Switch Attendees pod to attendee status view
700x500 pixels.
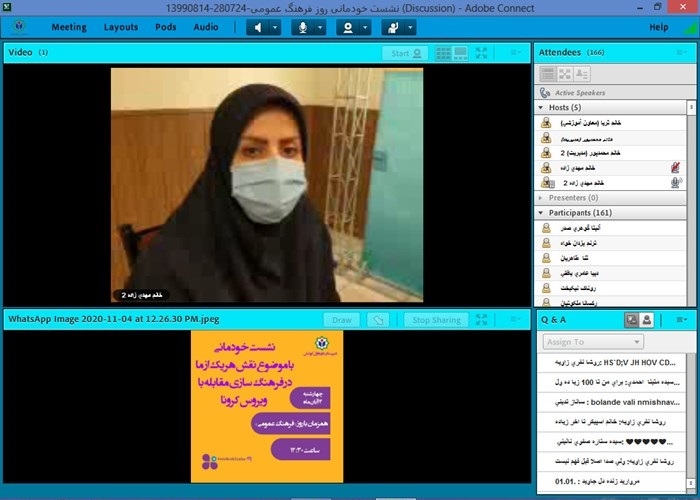point(583,73)
